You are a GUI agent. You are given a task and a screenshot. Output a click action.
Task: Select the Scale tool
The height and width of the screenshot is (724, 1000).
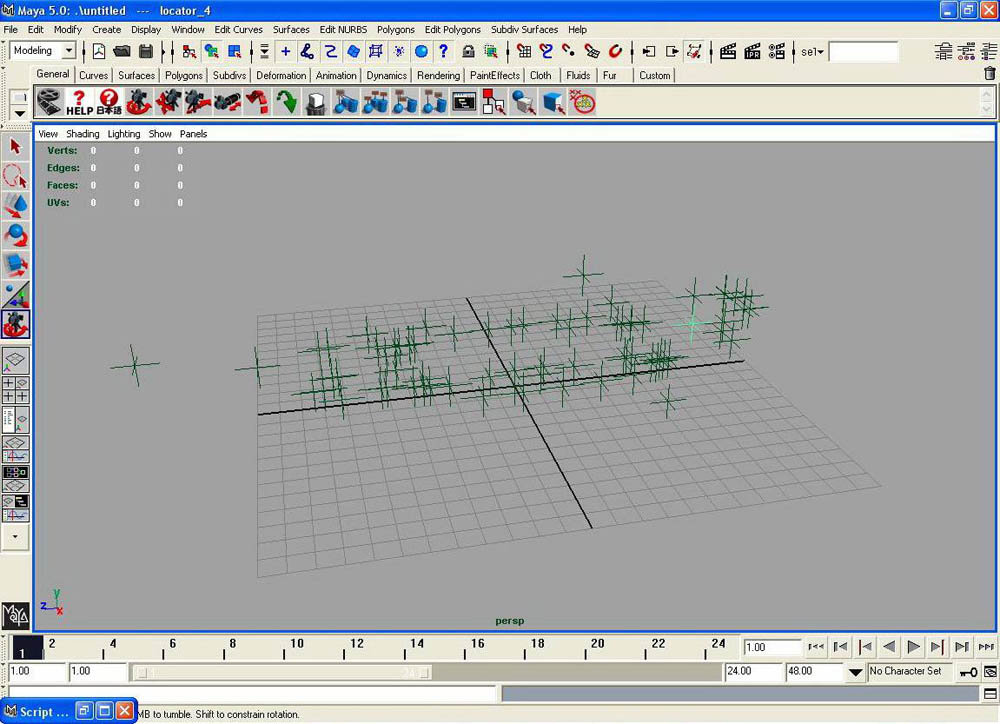[x=15, y=265]
